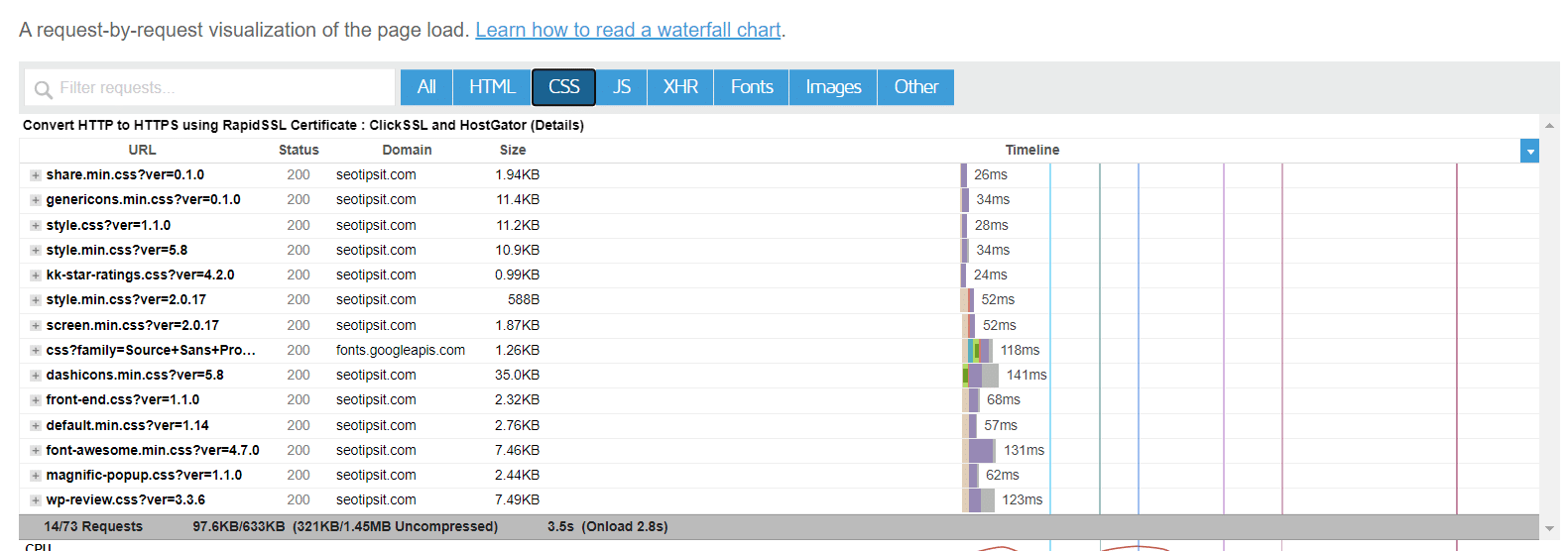
Task: Expand the share.min.css?ver=0.1.0 request row
Action: [36, 175]
